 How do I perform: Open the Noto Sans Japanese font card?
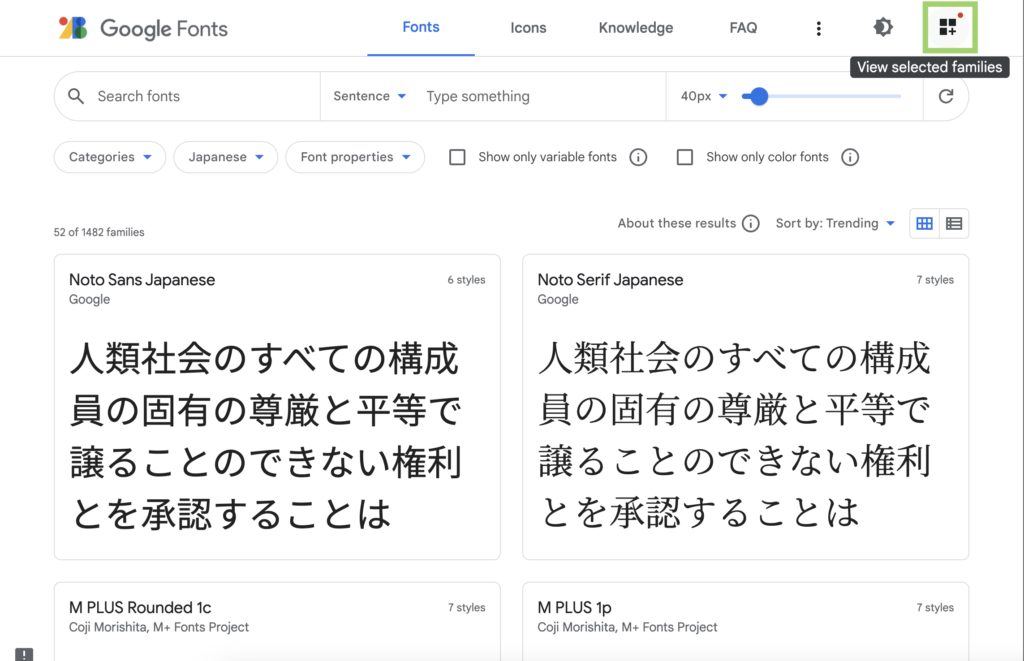pos(277,406)
